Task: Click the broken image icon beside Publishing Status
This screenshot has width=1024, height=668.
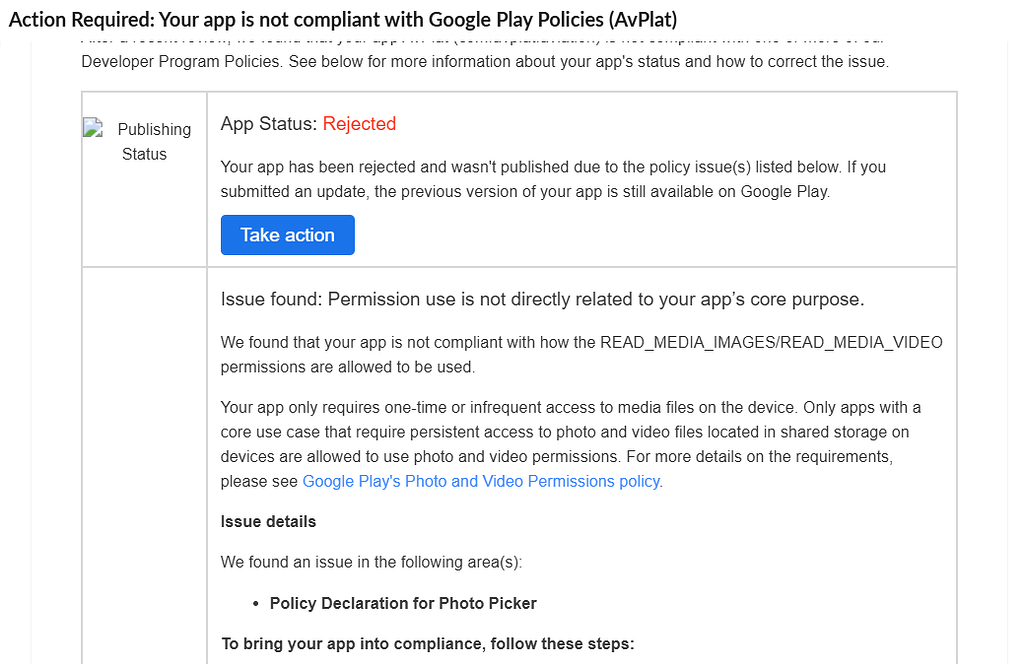Action: click(x=93, y=127)
